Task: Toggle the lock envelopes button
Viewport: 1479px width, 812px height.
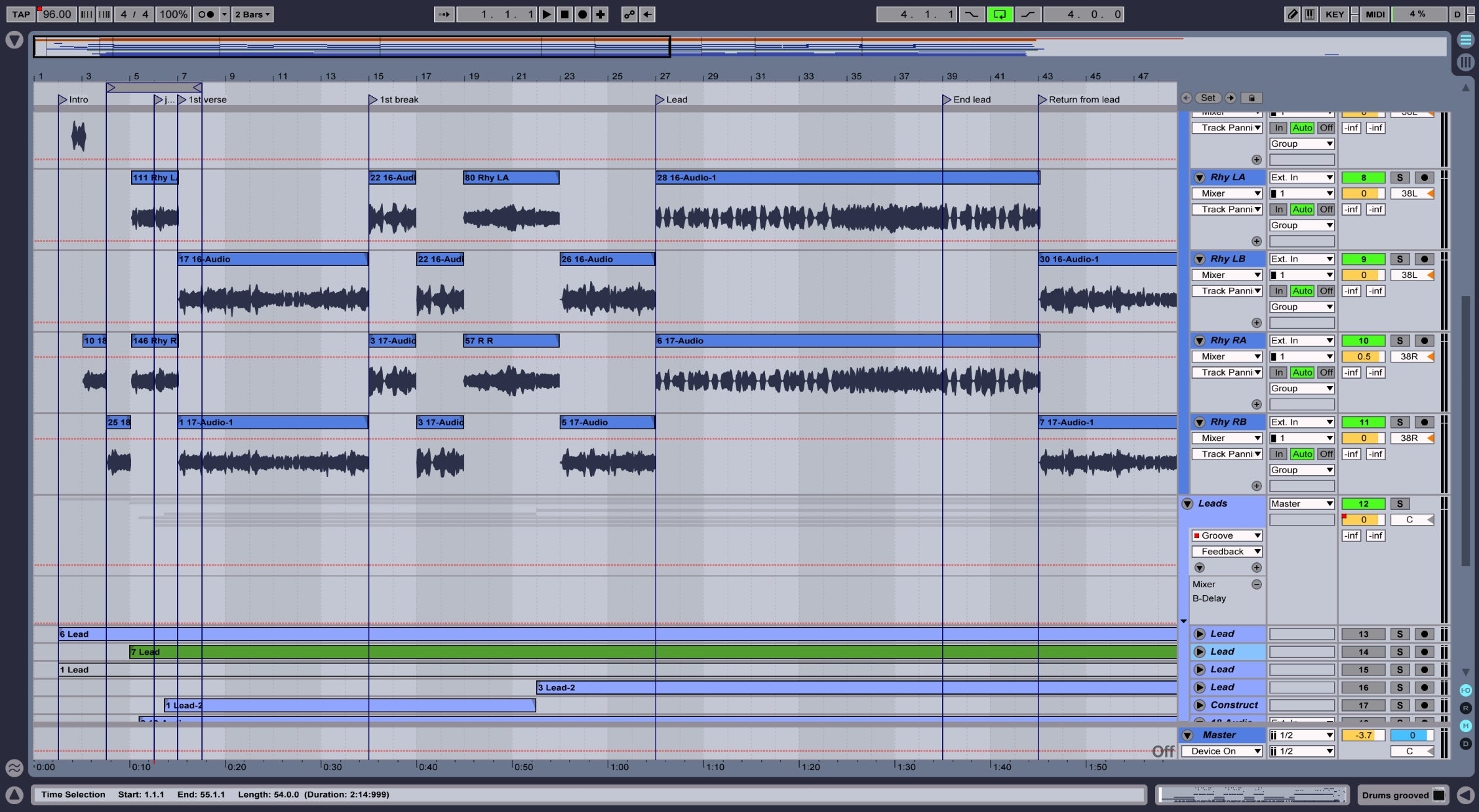Action: (1252, 98)
